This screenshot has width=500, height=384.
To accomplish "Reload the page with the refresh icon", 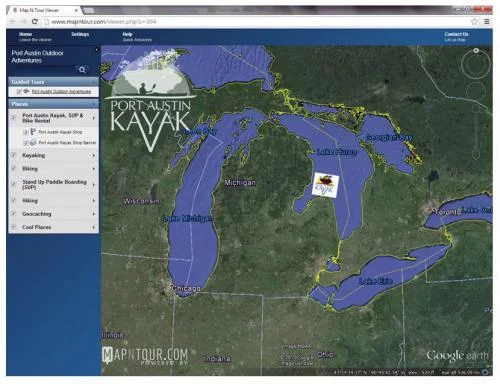I will click(x=35, y=22).
